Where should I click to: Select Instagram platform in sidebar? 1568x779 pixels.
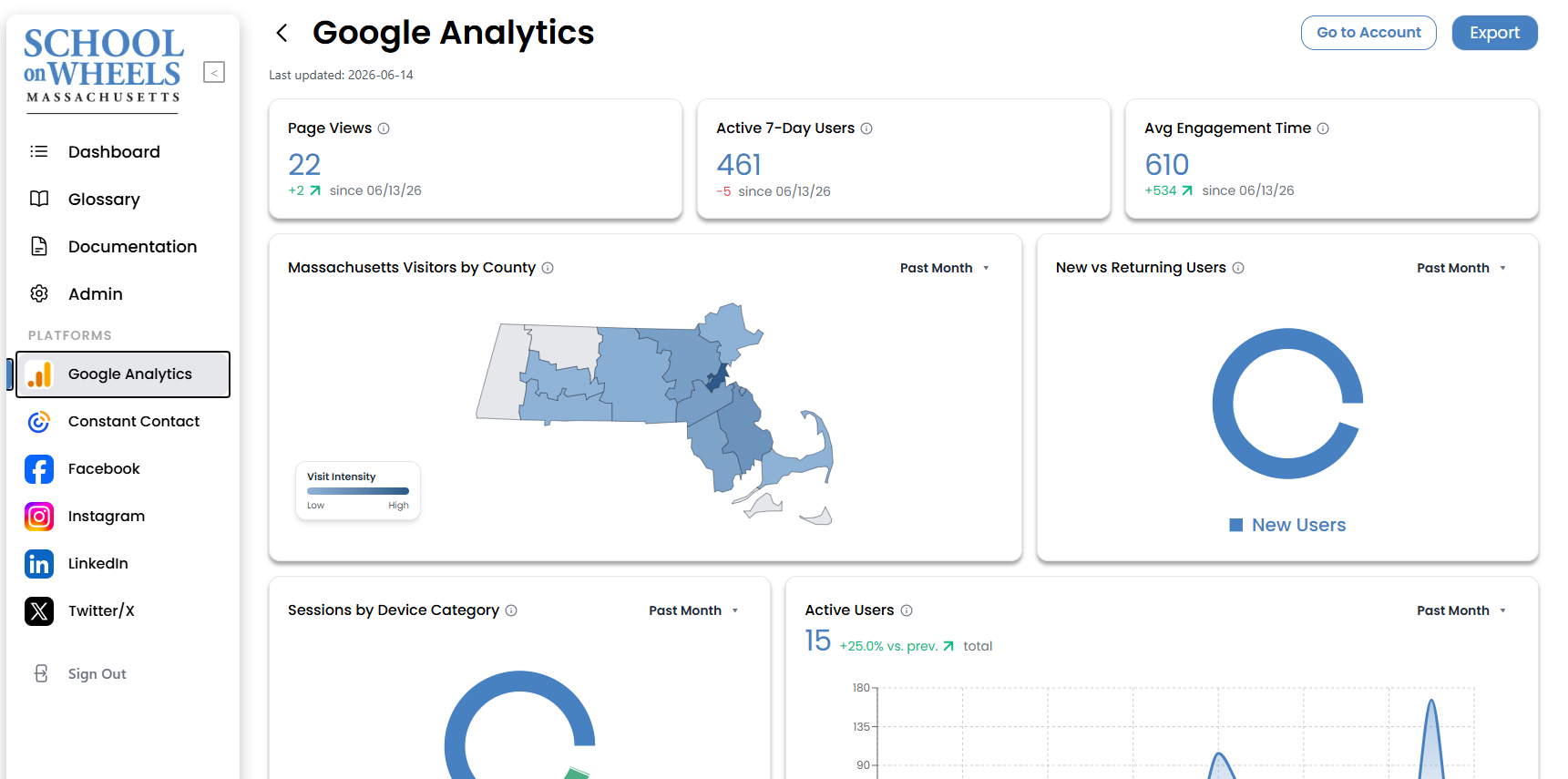[122, 516]
